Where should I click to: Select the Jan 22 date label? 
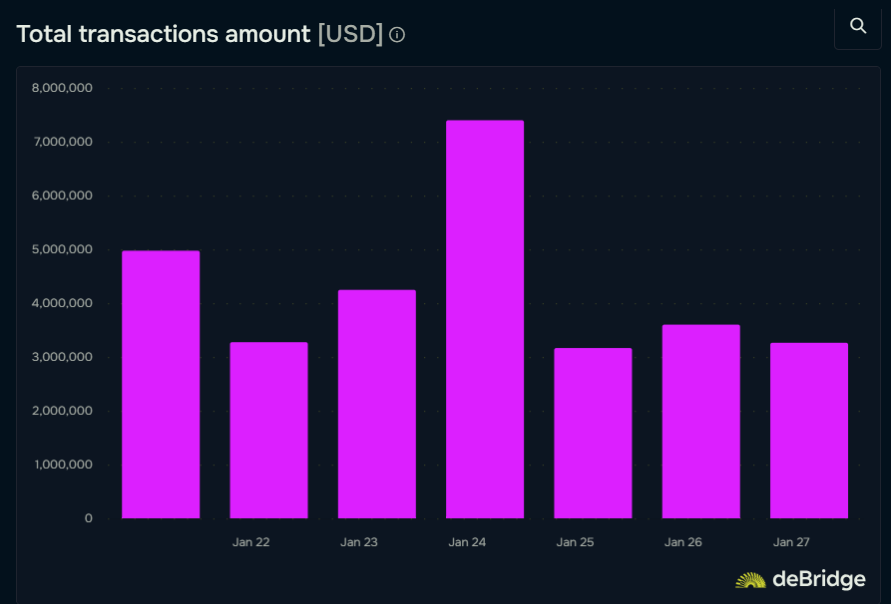251,541
